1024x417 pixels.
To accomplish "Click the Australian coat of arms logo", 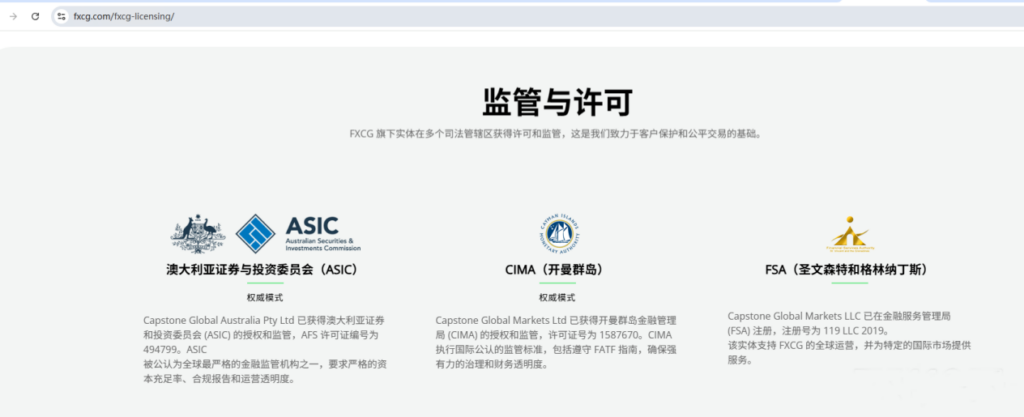I will pyautogui.click(x=199, y=234).
